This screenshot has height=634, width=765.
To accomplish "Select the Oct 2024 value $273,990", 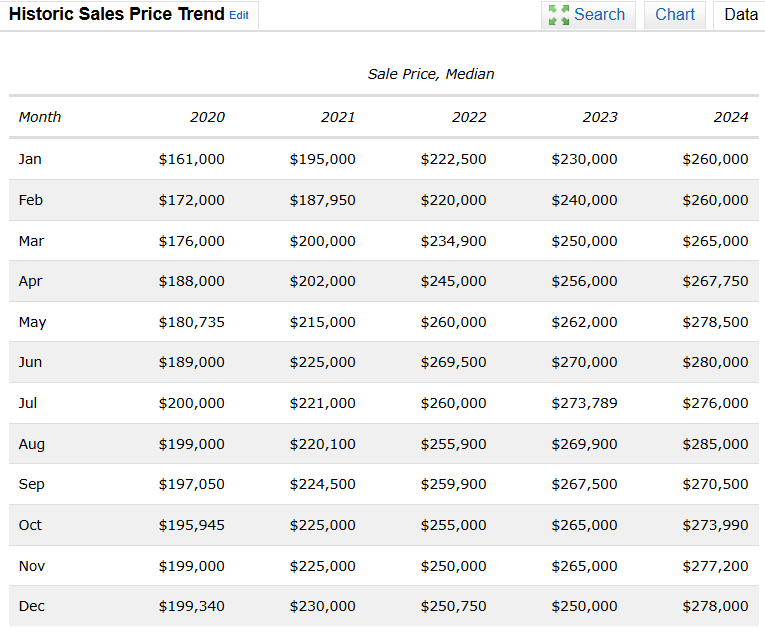I will coord(715,525).
